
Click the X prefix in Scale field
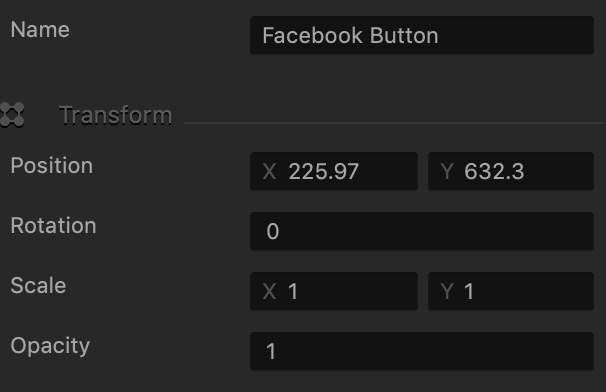click(269, 291)
